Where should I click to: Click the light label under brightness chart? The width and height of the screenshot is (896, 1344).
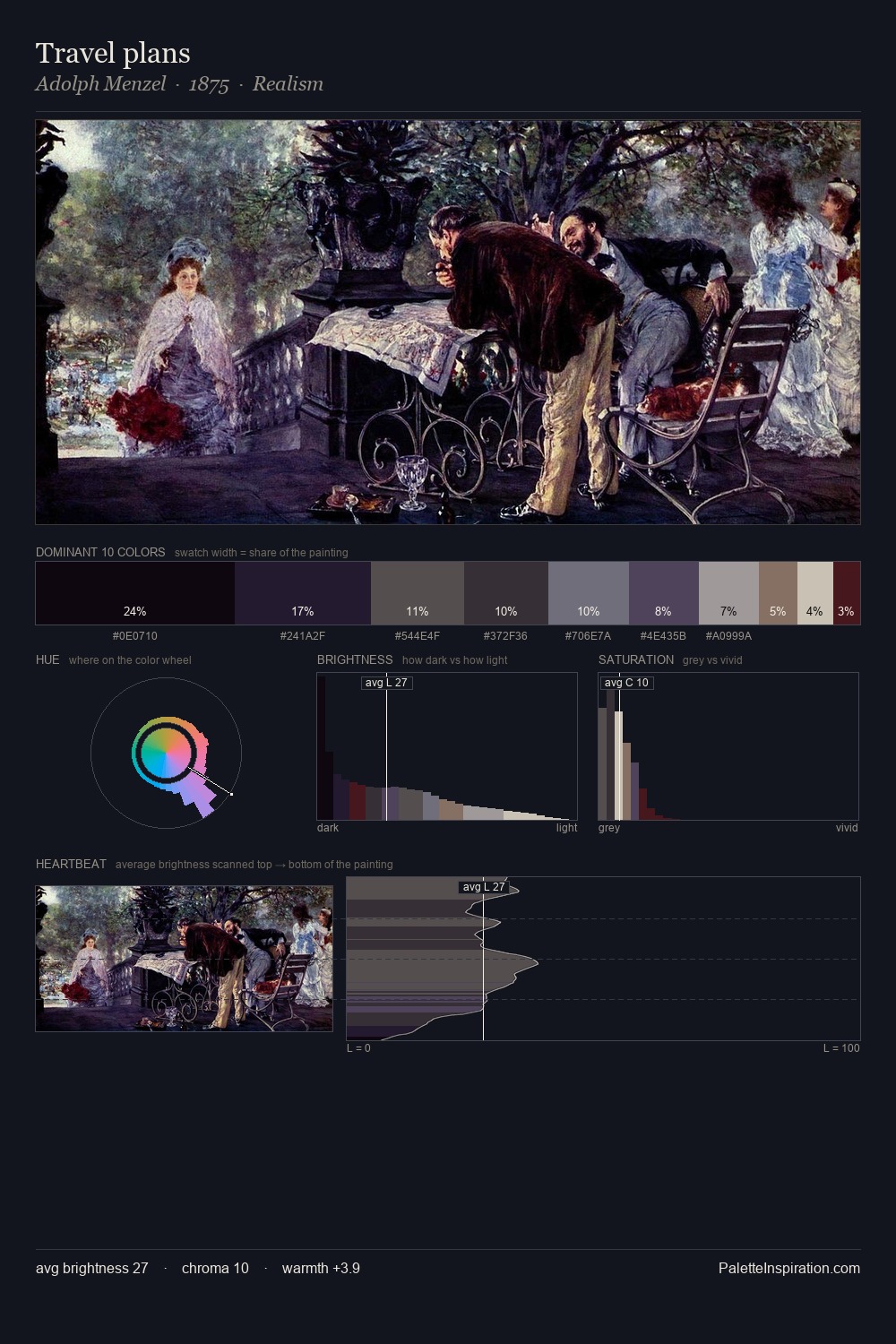[566, 828]
